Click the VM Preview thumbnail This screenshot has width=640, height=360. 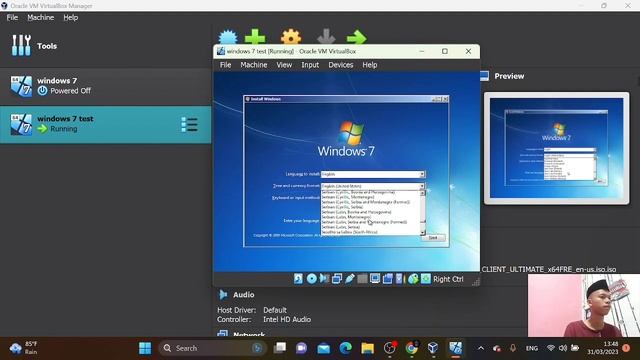pos(556,148)
